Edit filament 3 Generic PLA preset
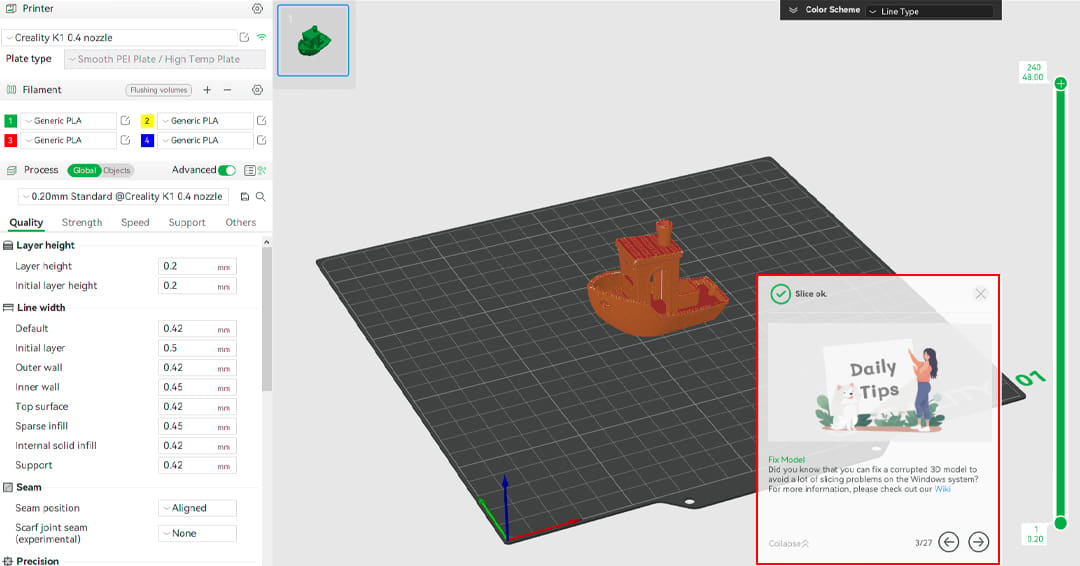Image resolution: width=1080 pixels, height=566 pixels. [x=125, y=140]
